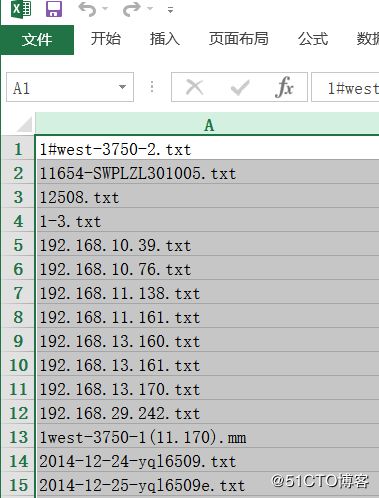Click cell 192.168.10.76.txt
The height and width of the screenshot is (498, 379).
[x=207, y=269]
